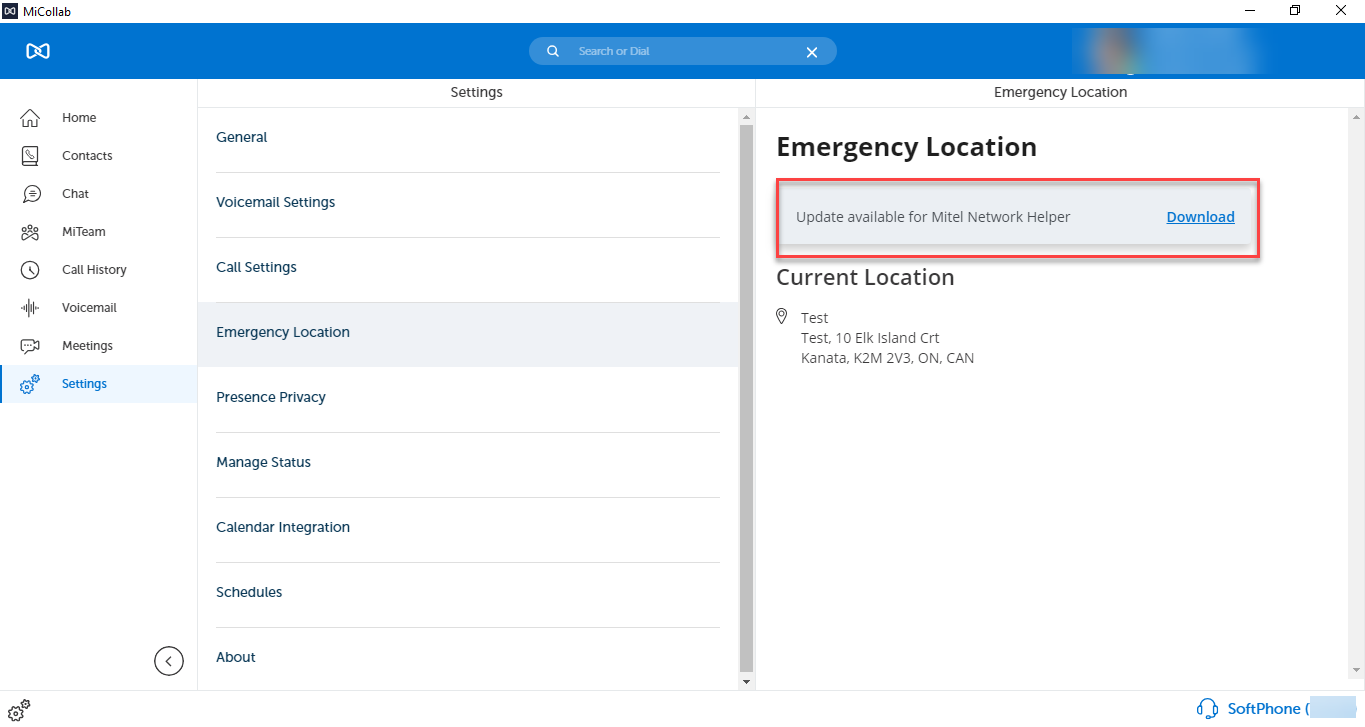Click the SoftPhone headset icon

click(1207, 709)
